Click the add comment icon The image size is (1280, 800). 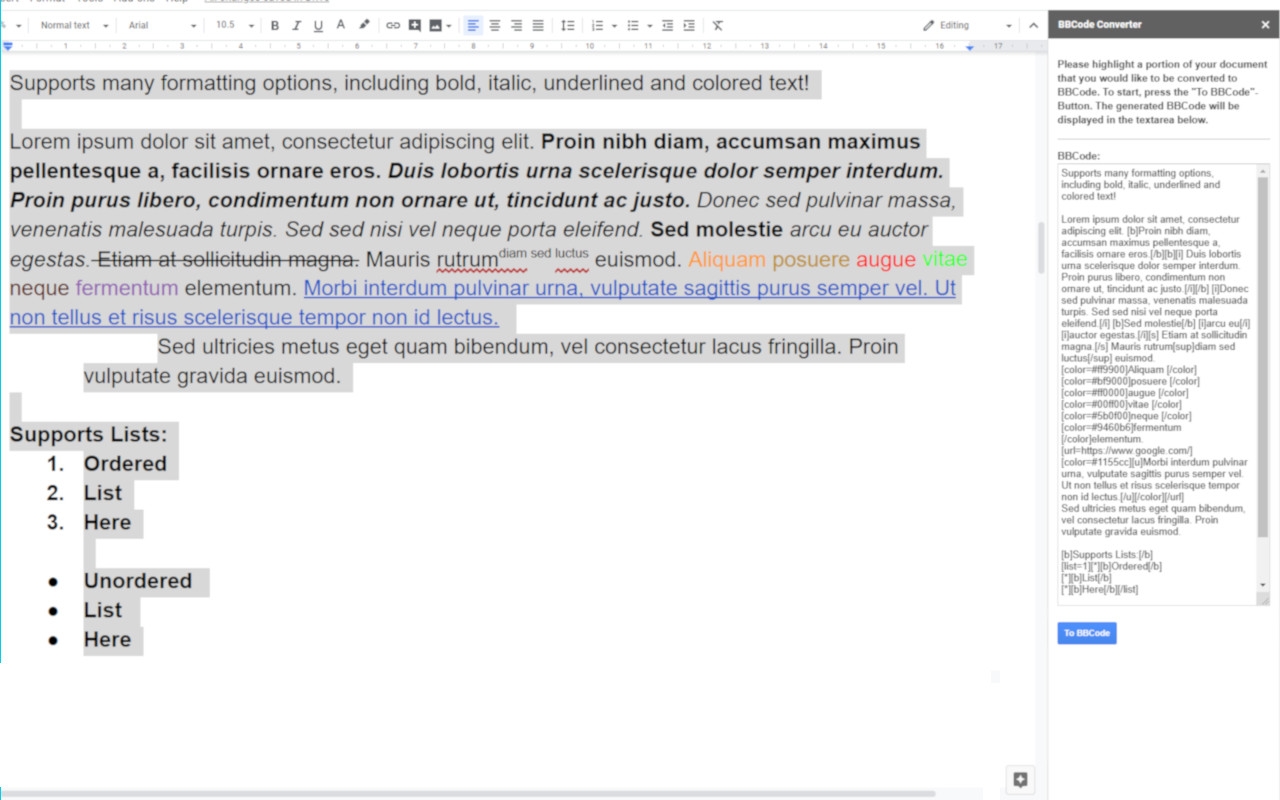tap(415, 25)
